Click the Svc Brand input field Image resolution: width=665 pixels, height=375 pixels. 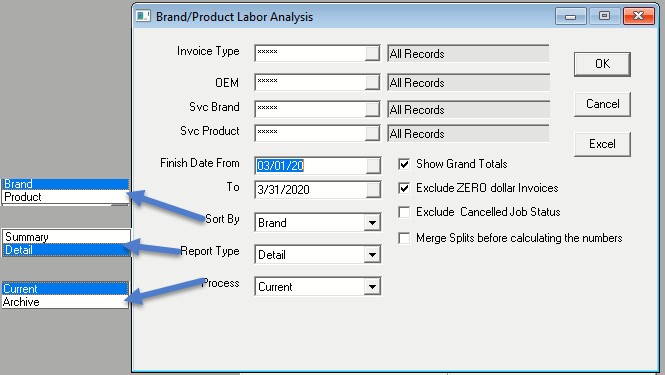click(x=310, y=109)
